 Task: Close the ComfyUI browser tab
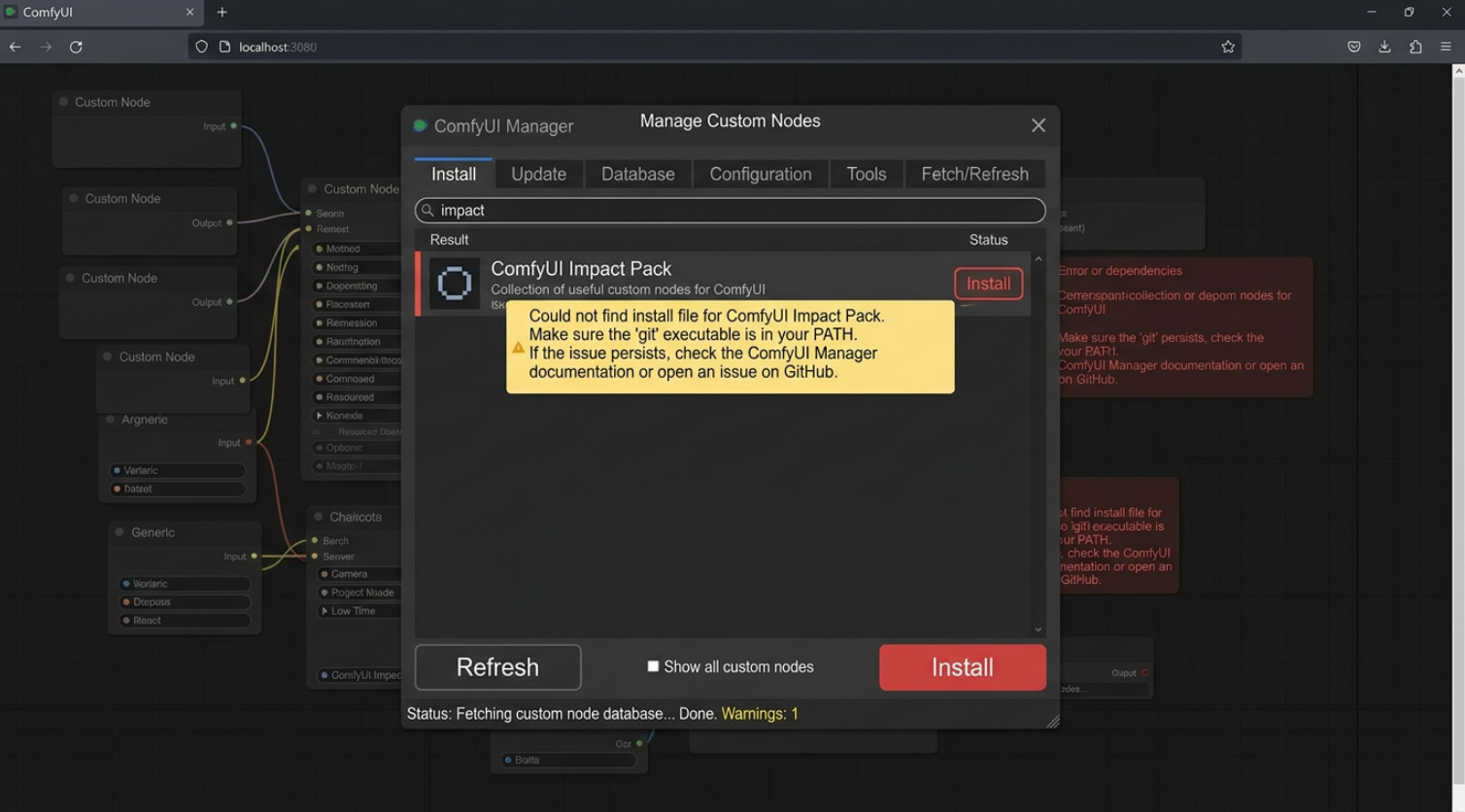[x=189, y=13]
